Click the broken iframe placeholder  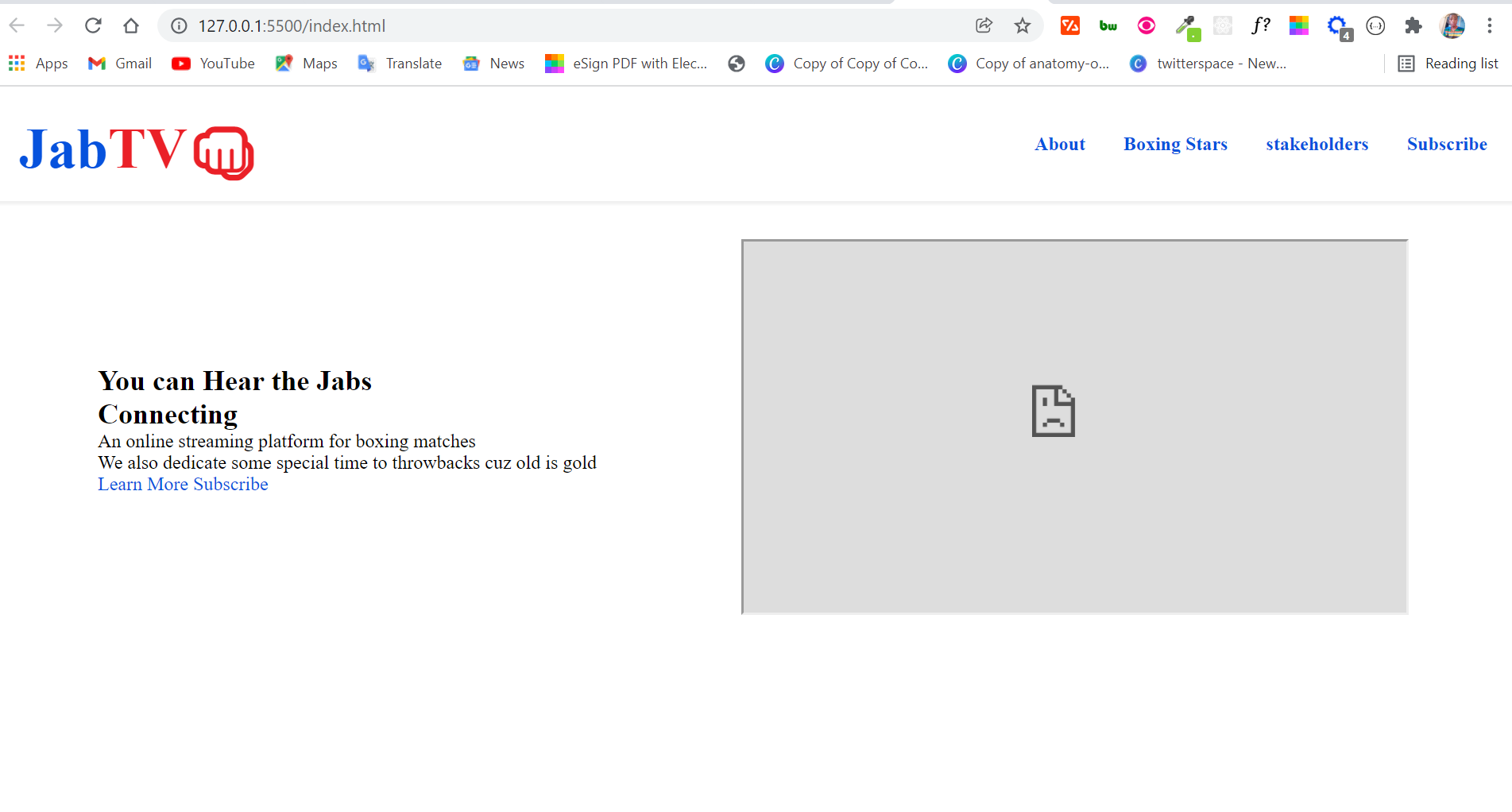1074,427
